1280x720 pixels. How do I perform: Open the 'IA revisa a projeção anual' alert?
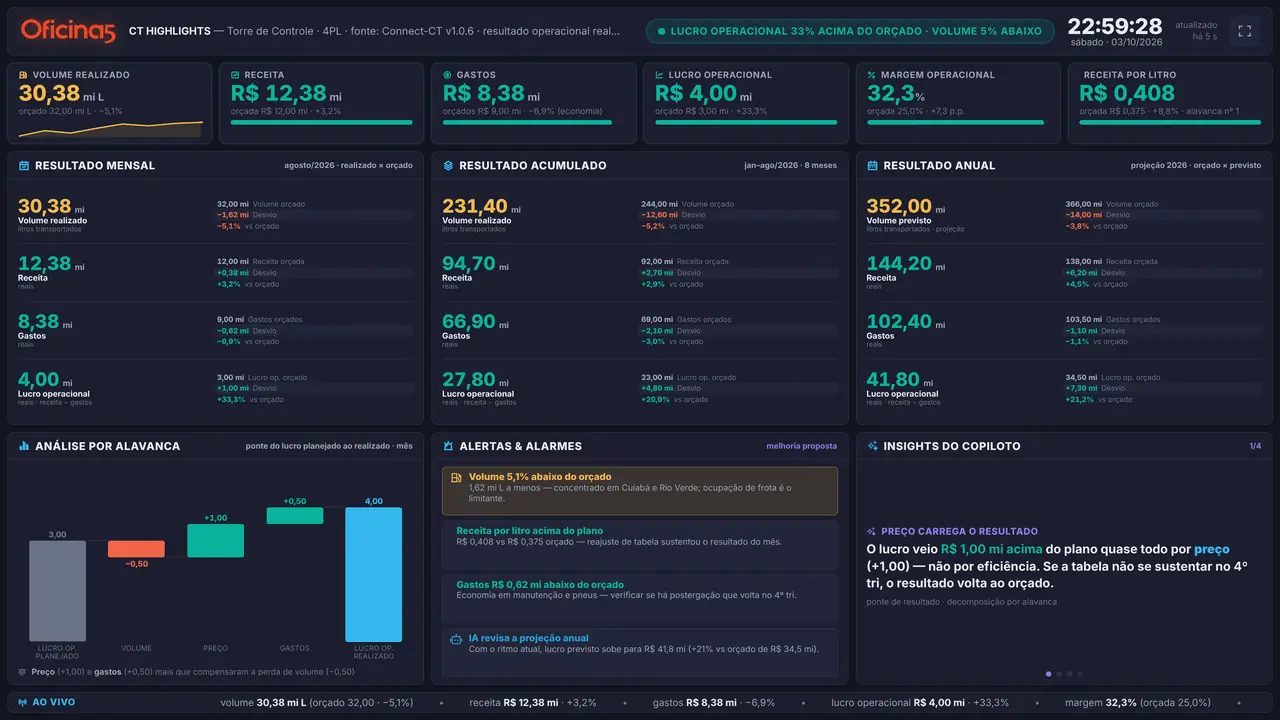point(640,652)
